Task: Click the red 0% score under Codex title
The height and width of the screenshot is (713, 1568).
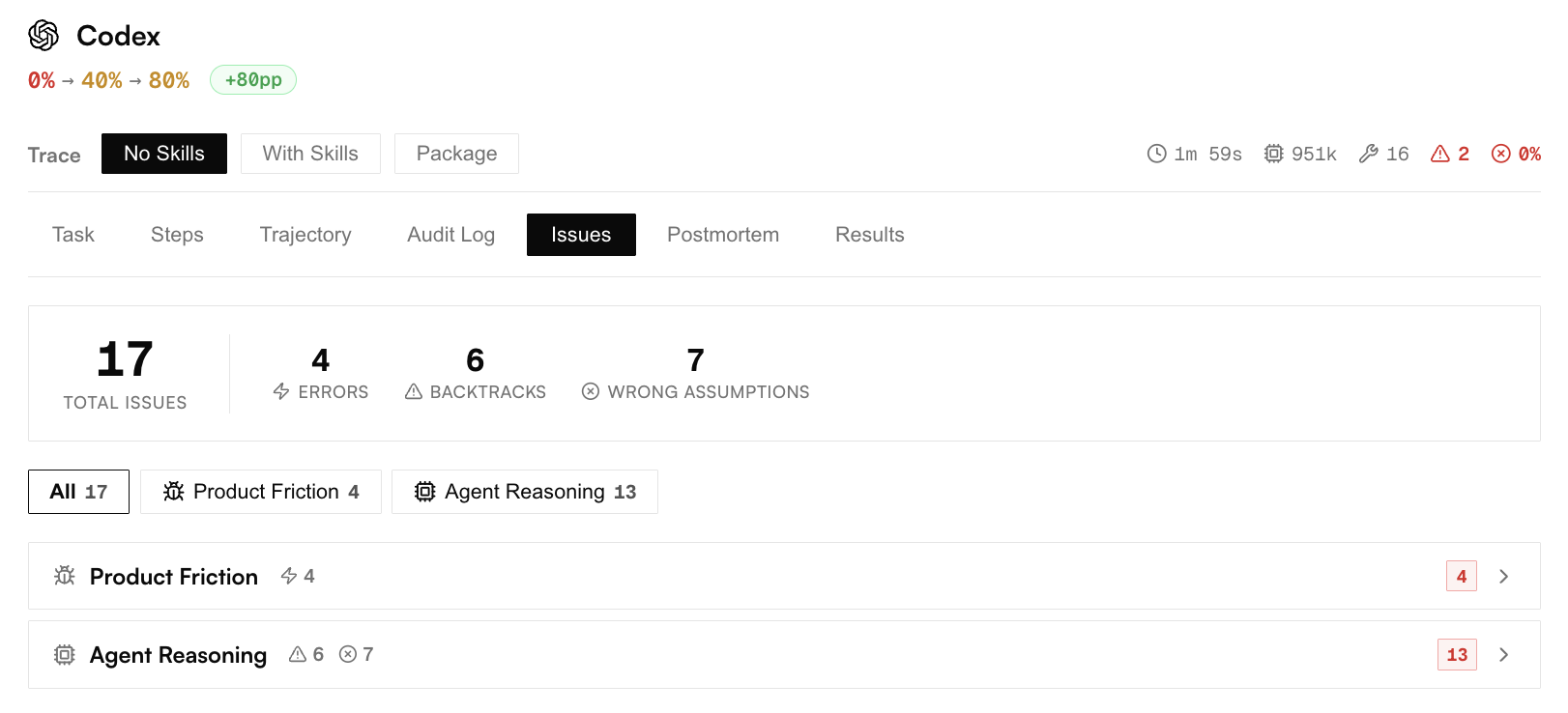Action: 42,80
